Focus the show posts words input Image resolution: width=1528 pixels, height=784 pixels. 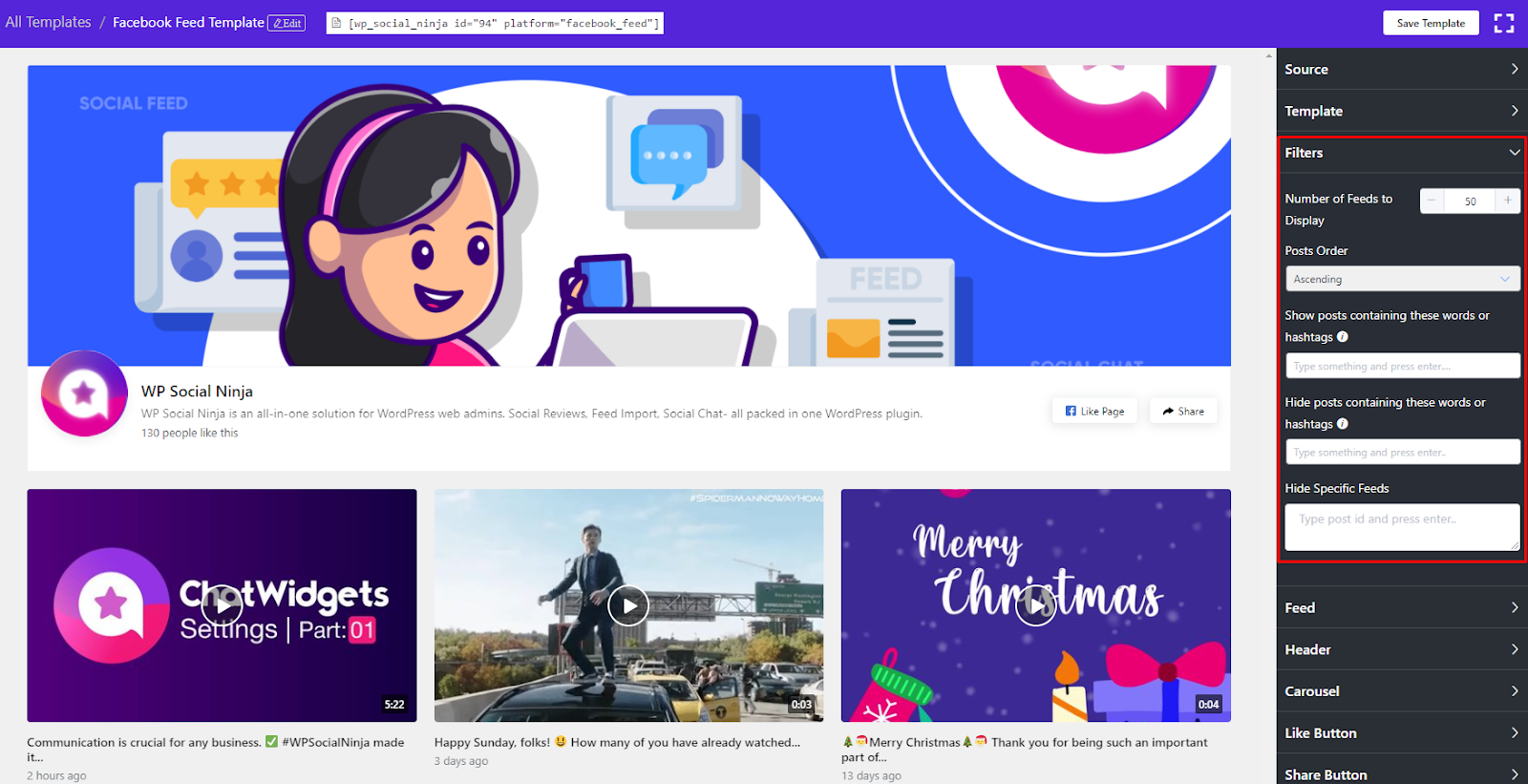click(x=1402, y=366)
